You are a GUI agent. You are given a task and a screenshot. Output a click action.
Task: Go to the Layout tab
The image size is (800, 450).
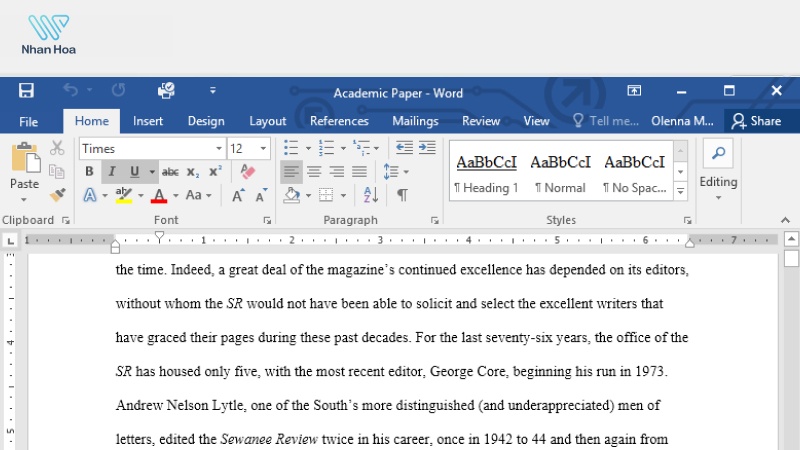click(267, 121)
